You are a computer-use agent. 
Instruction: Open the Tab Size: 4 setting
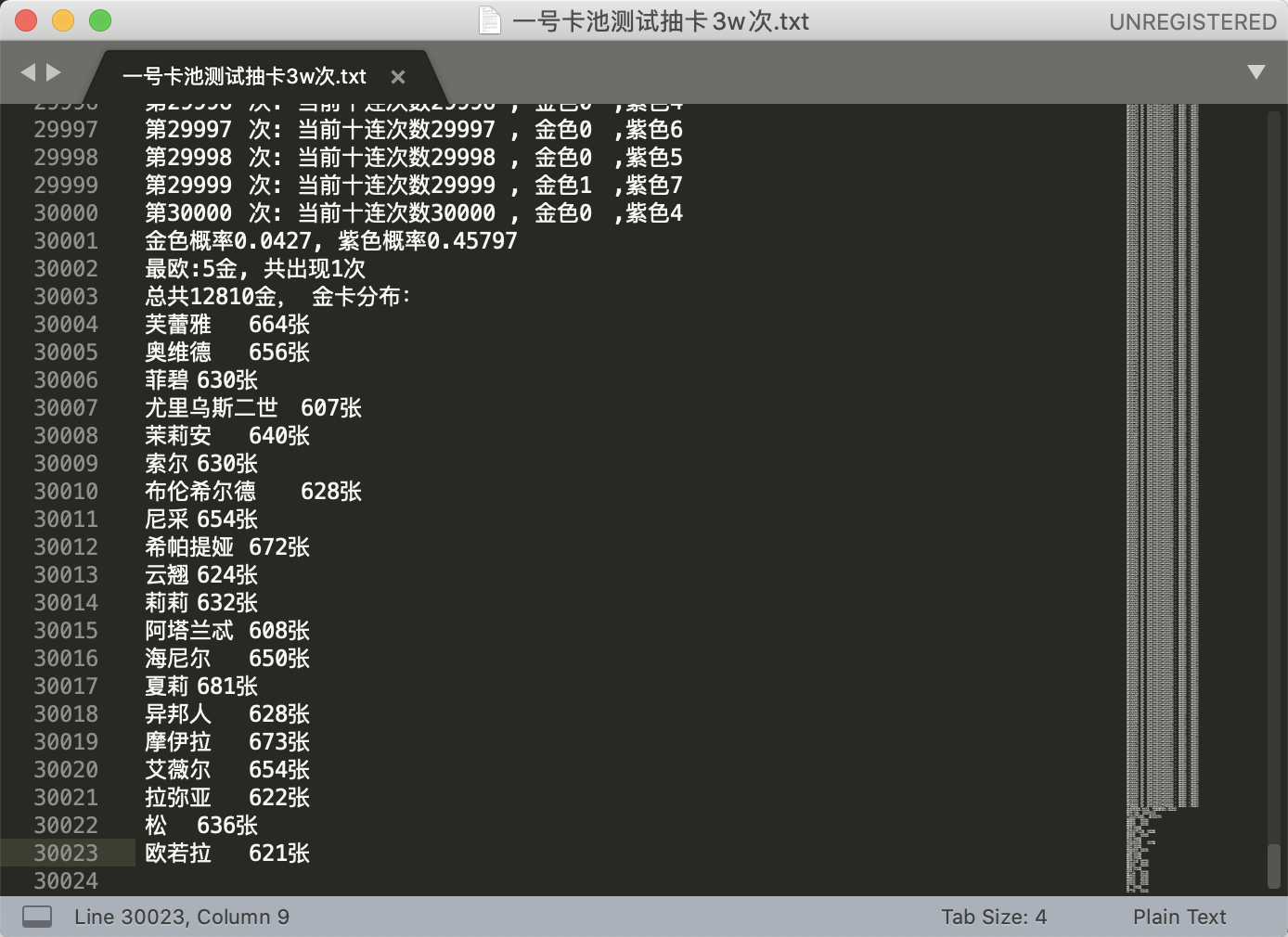(x=994, y=917)
